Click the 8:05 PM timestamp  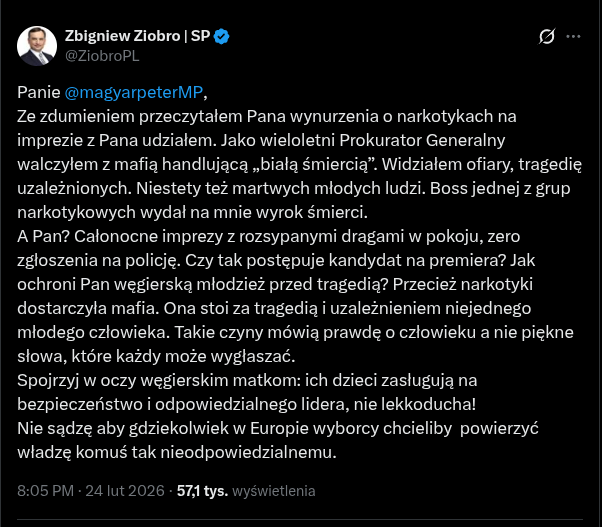click(x=47, y=491)
